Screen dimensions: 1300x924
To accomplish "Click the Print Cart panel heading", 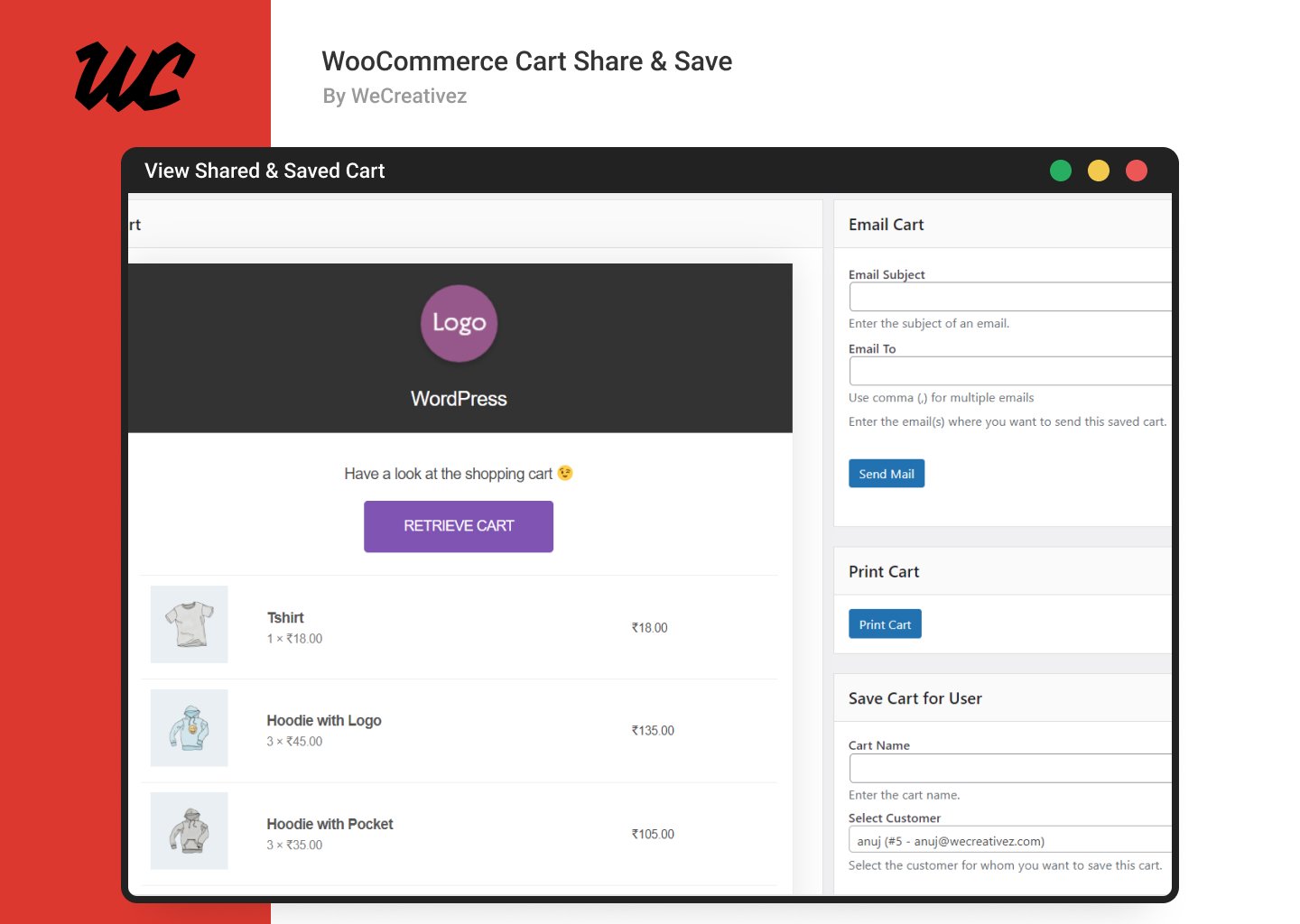I will tap(884, 572).
